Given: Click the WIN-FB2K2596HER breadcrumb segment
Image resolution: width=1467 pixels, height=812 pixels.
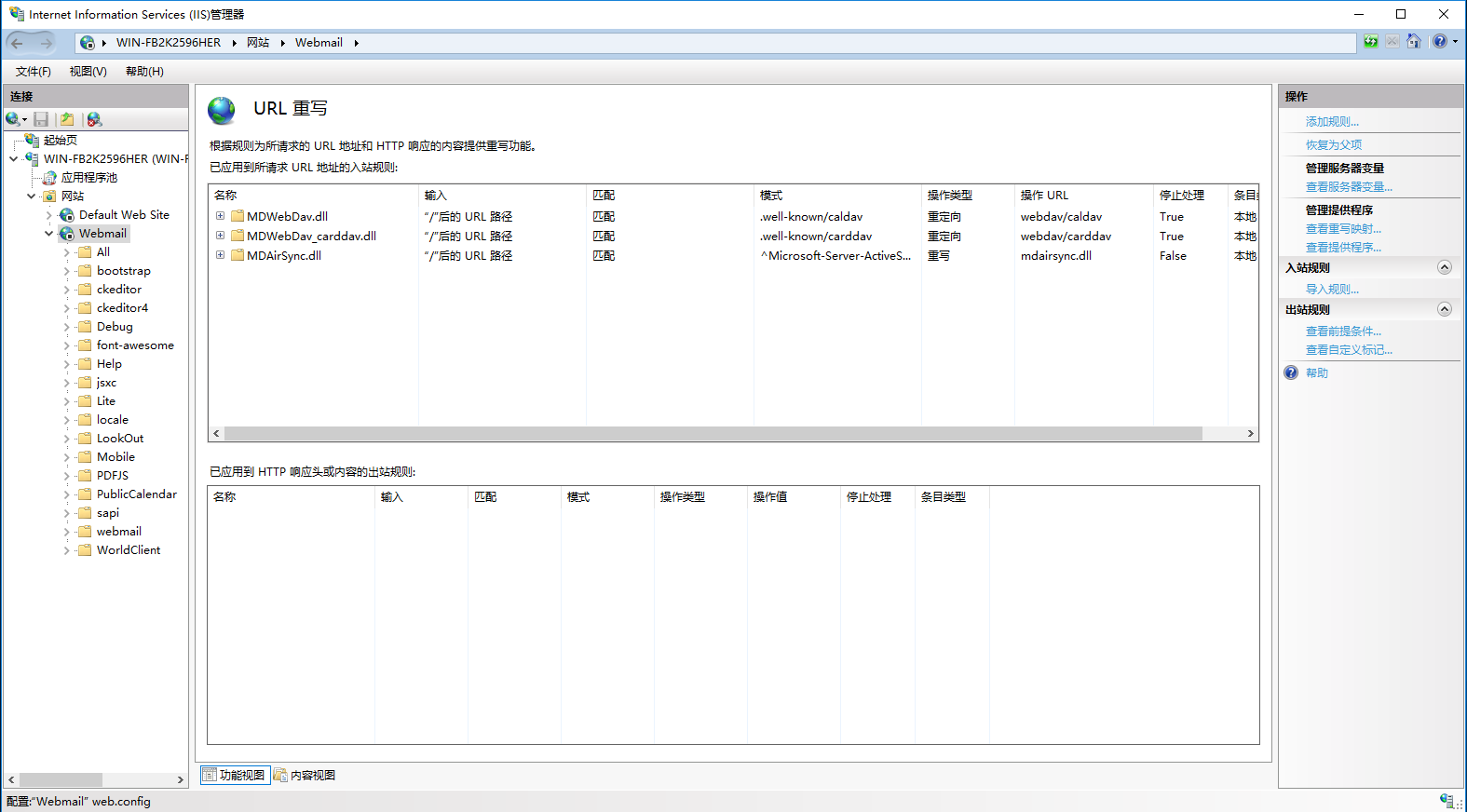Looking at the screenshot, I should 169,43.
